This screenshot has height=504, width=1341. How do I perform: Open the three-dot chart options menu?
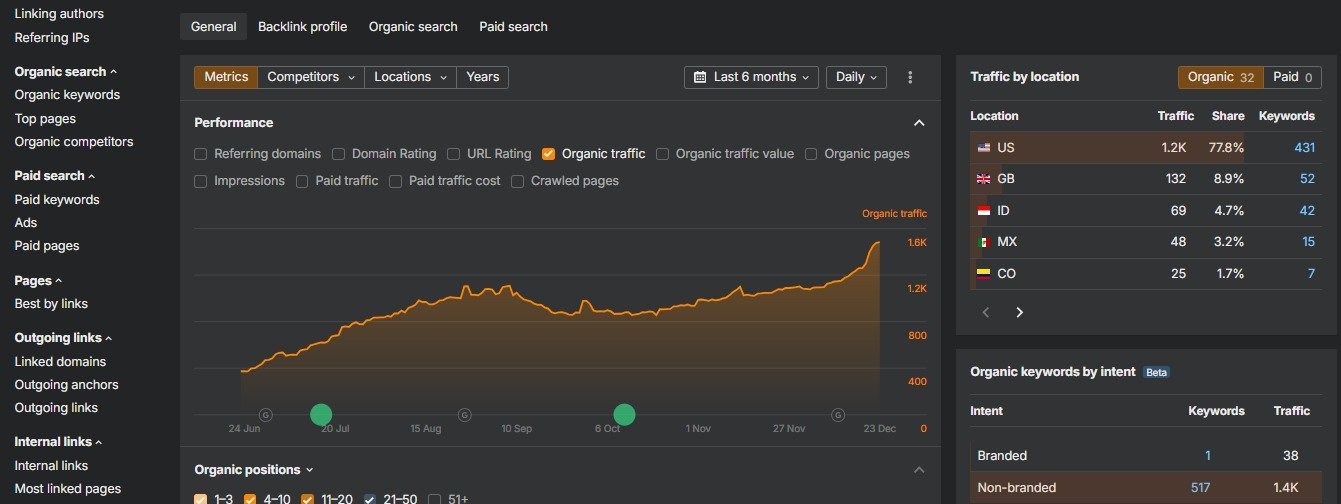[x=910, y=77]
